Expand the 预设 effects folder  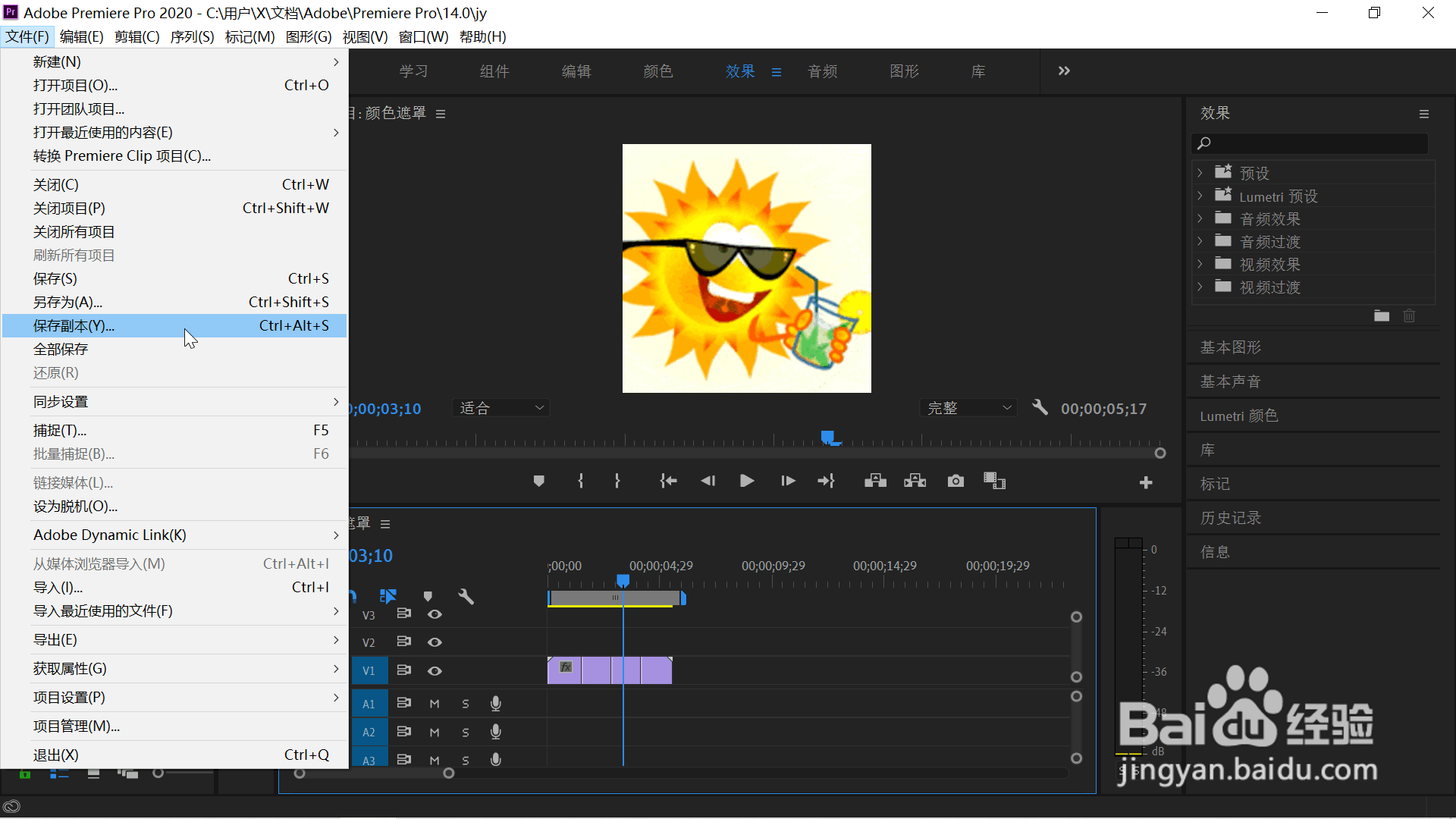1200,173
